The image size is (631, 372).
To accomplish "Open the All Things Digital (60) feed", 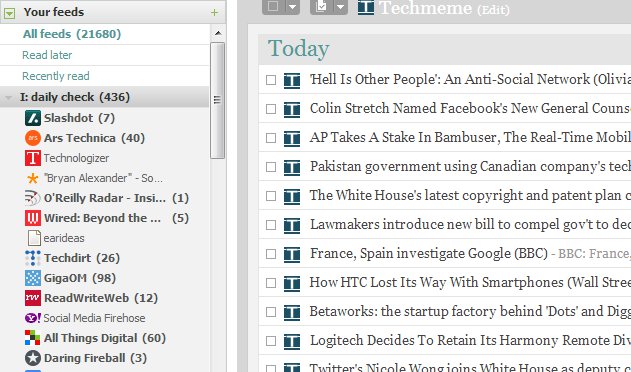I will [105, 338].
